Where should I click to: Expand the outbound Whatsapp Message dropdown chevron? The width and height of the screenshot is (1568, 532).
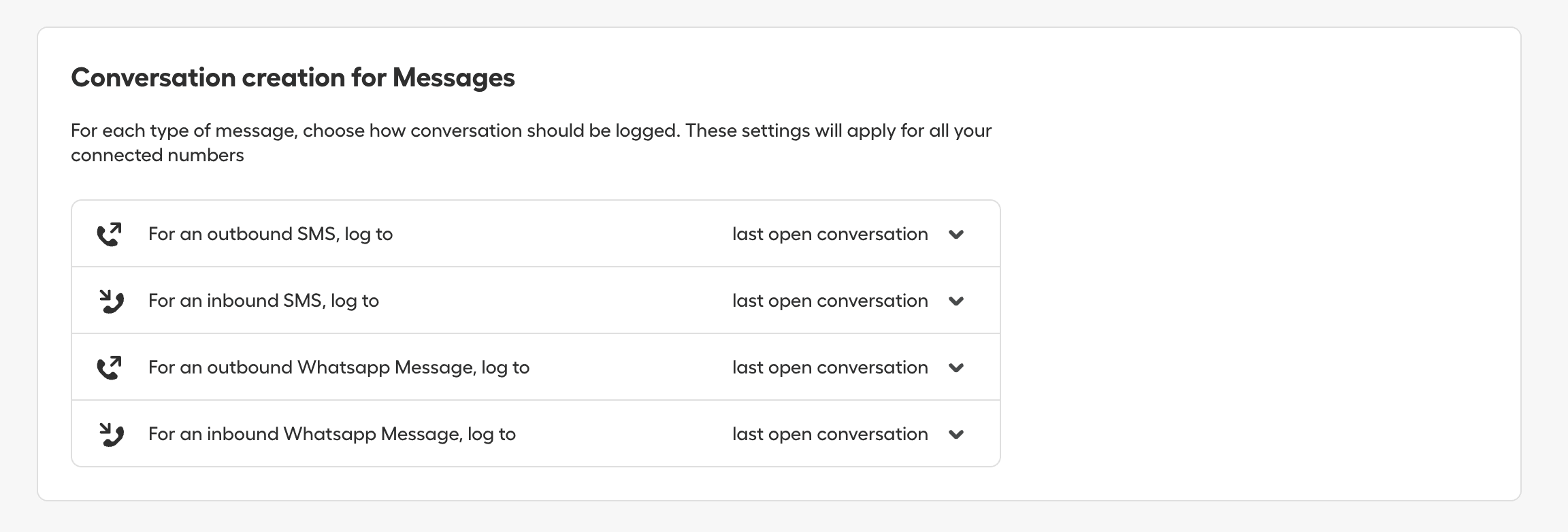(958, 367)
